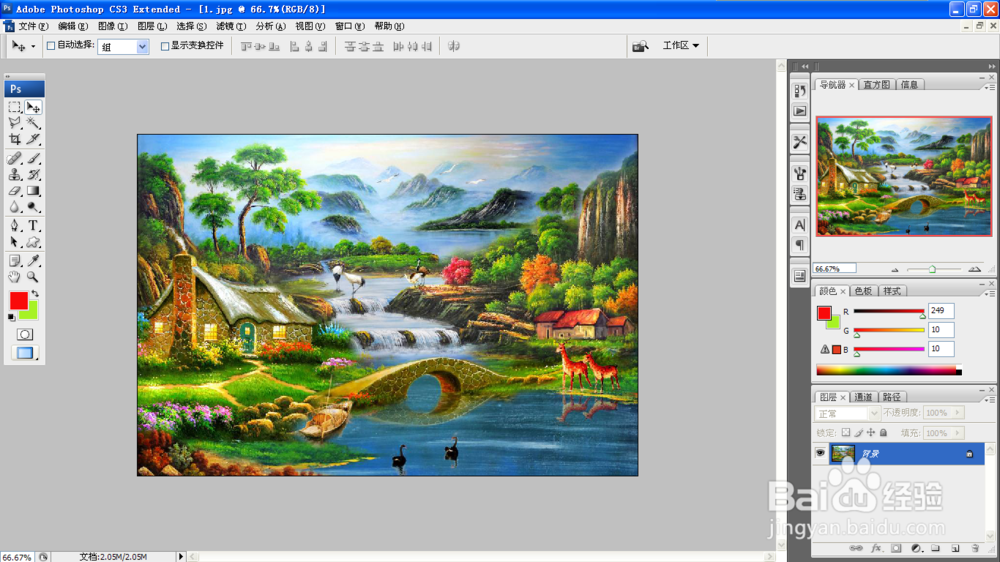Select the Clone Stamp tool
This screenshot has height=562, width=1000.
click(x=15, y=174)
